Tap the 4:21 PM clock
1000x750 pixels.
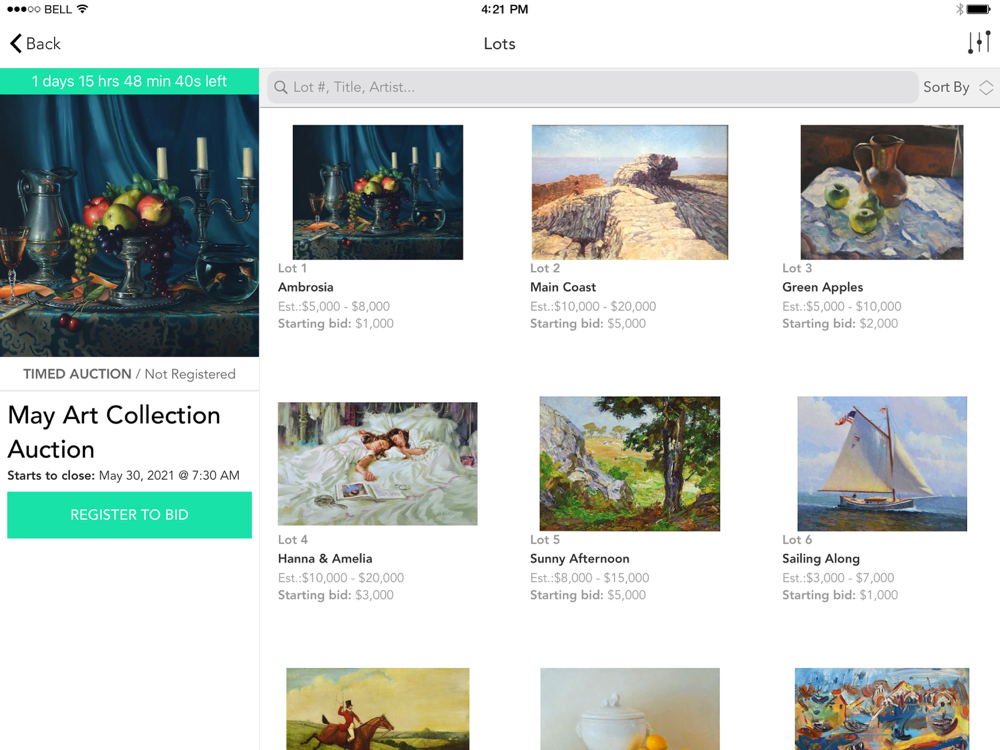pos(504,9)
